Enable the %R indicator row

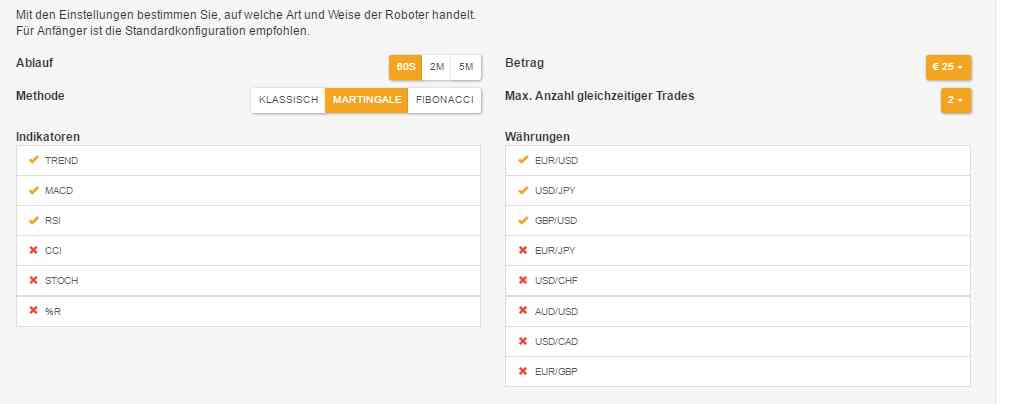click(248, 311)
